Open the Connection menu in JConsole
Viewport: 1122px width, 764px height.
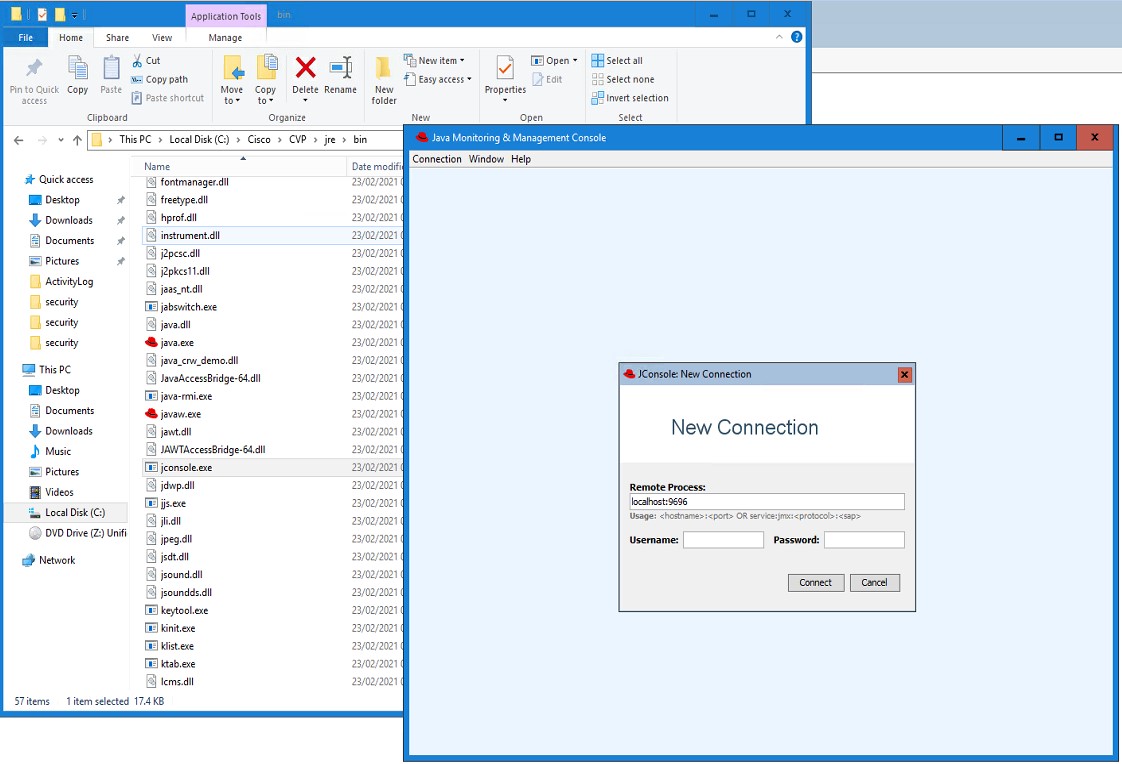(436, 160)
